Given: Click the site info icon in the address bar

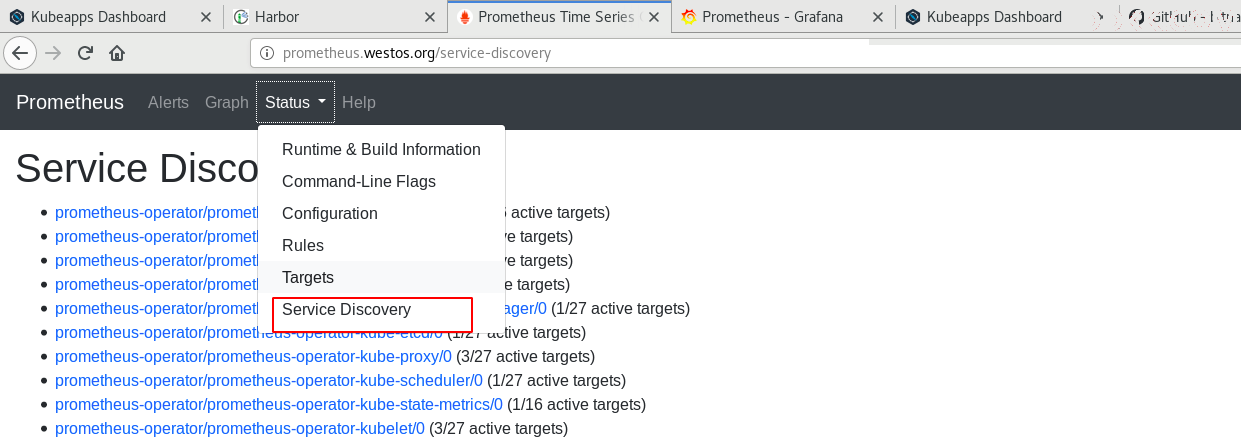Looking at the screenshot, I should pyautogui.click(x=267, y=53).
